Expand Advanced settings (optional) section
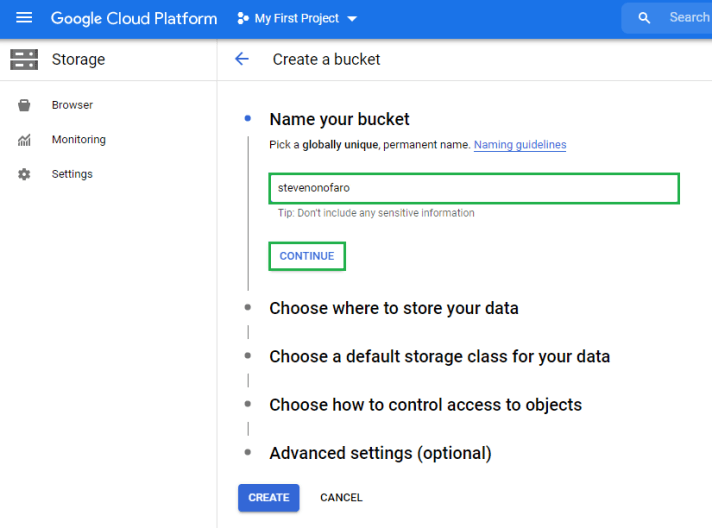This screenshot has width=712, height=528. tap(380, 453)
